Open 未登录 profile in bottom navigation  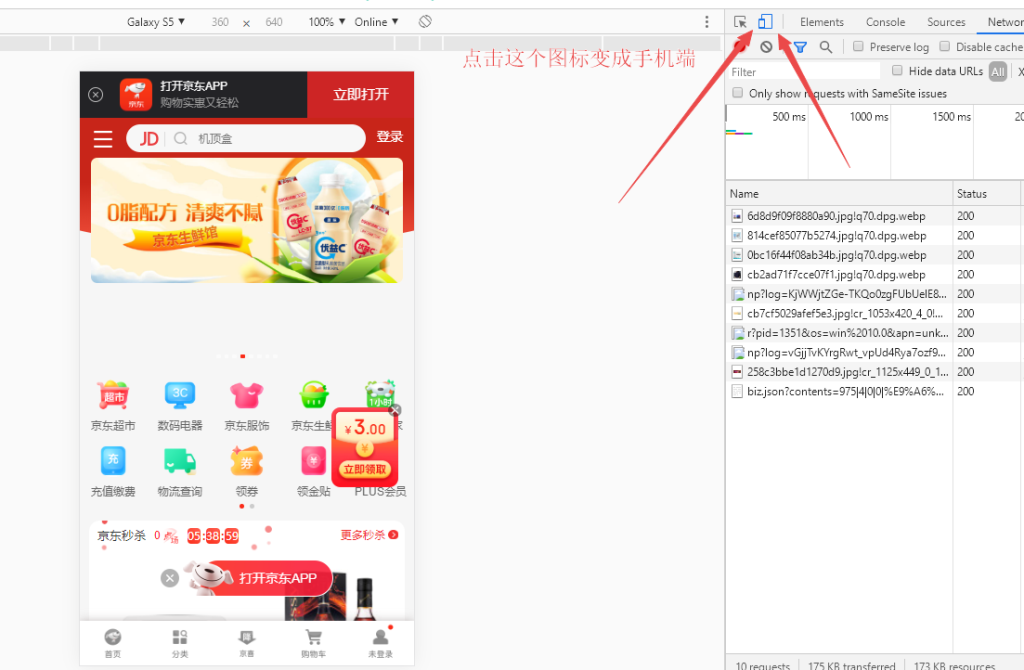coord(381,643)
